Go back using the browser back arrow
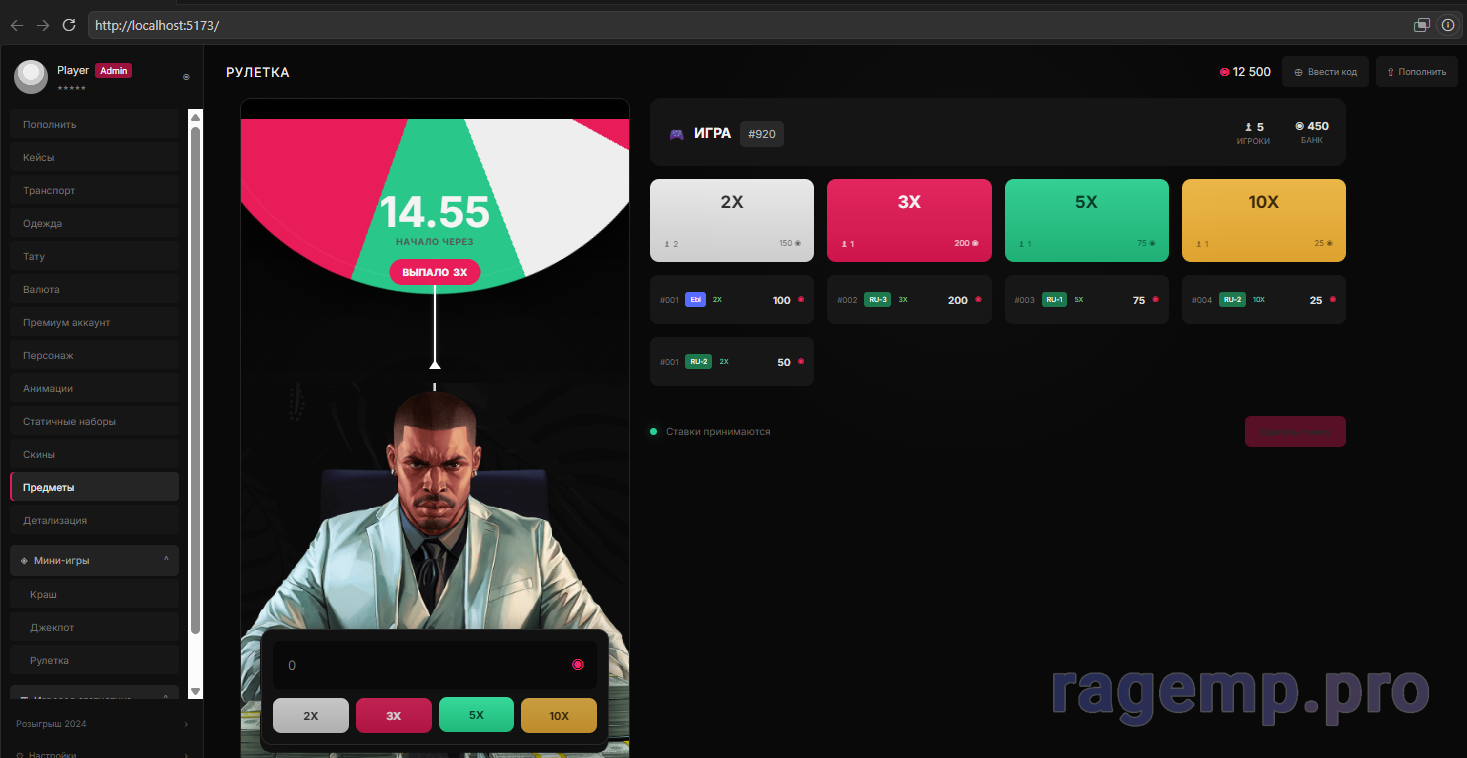 coord(17,25)
